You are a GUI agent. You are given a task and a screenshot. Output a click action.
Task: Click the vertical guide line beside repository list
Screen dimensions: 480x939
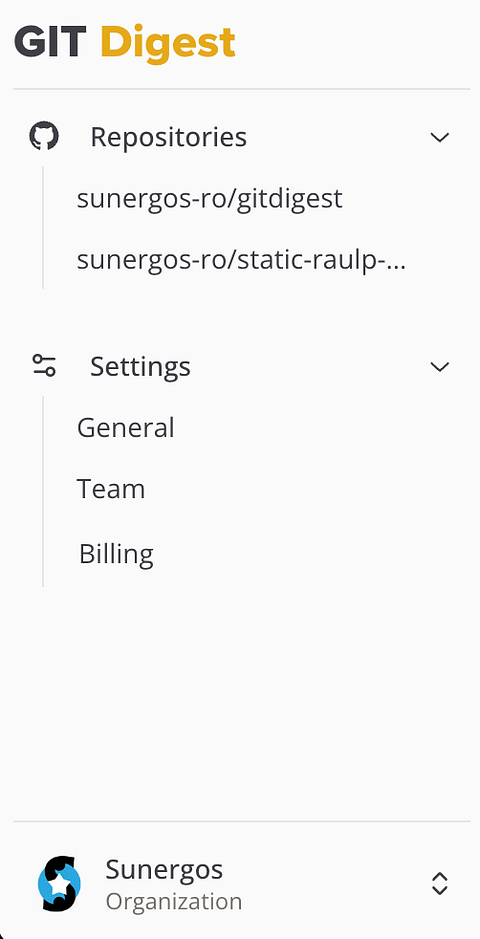[x=43, y=228]
